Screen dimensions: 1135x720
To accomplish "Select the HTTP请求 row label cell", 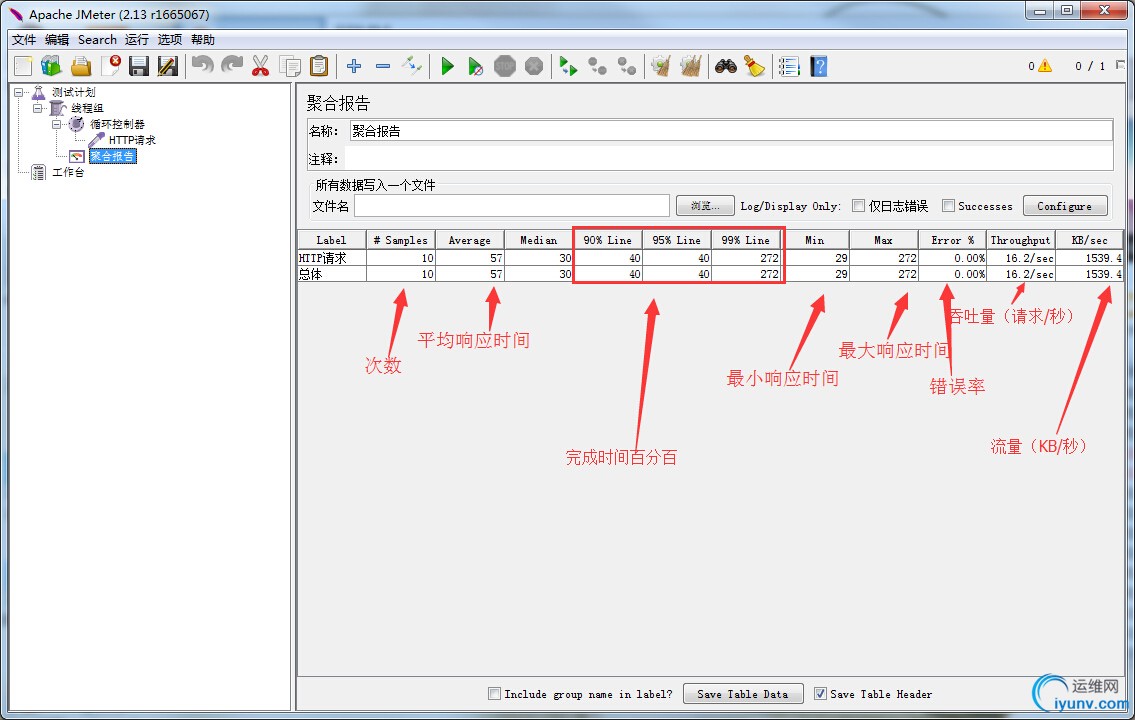I will 332,258.
